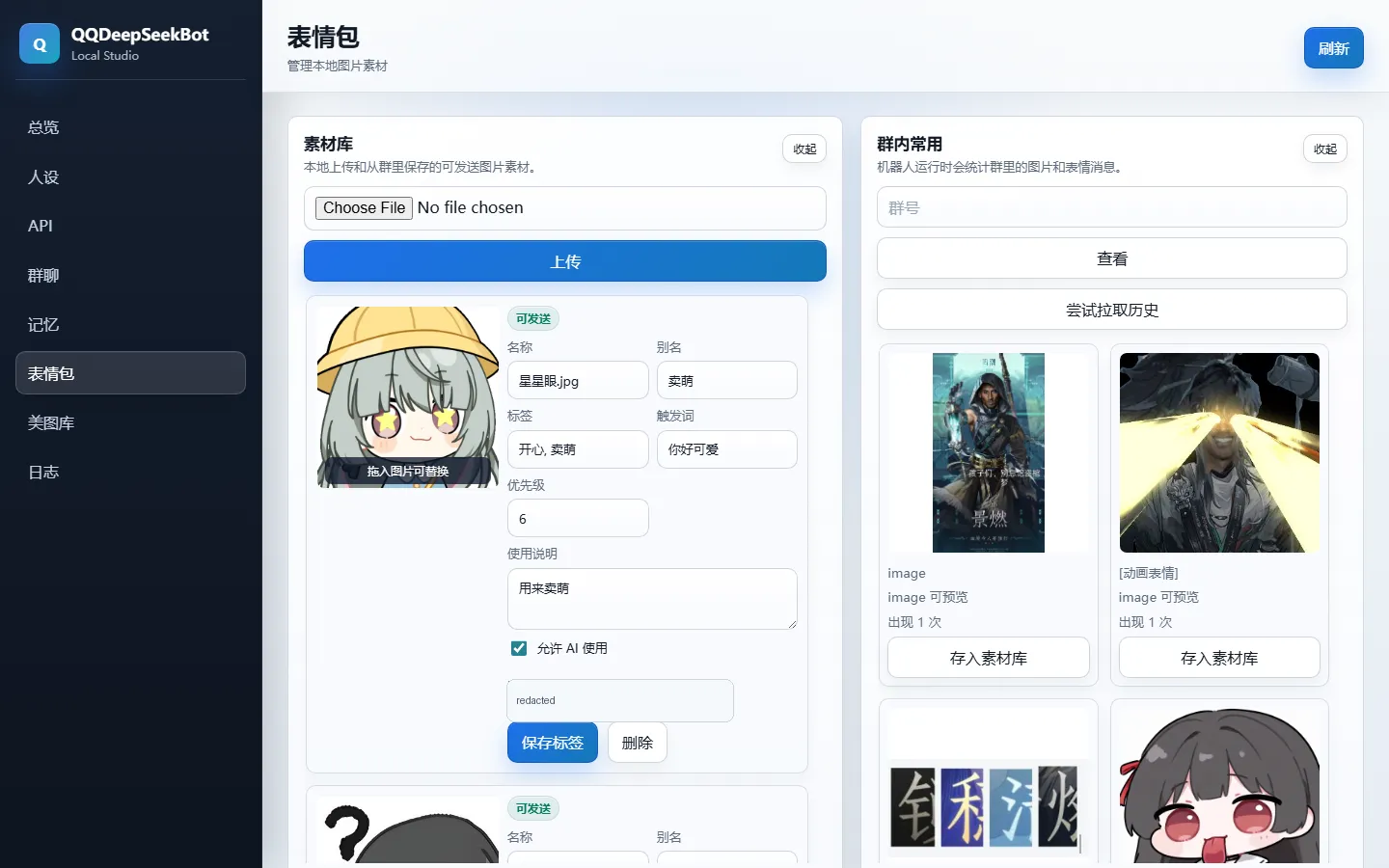Screen dimensions: 1389x868
Task: Save the [动画表情] image via 存入素材库
Action: [1219, 658]
